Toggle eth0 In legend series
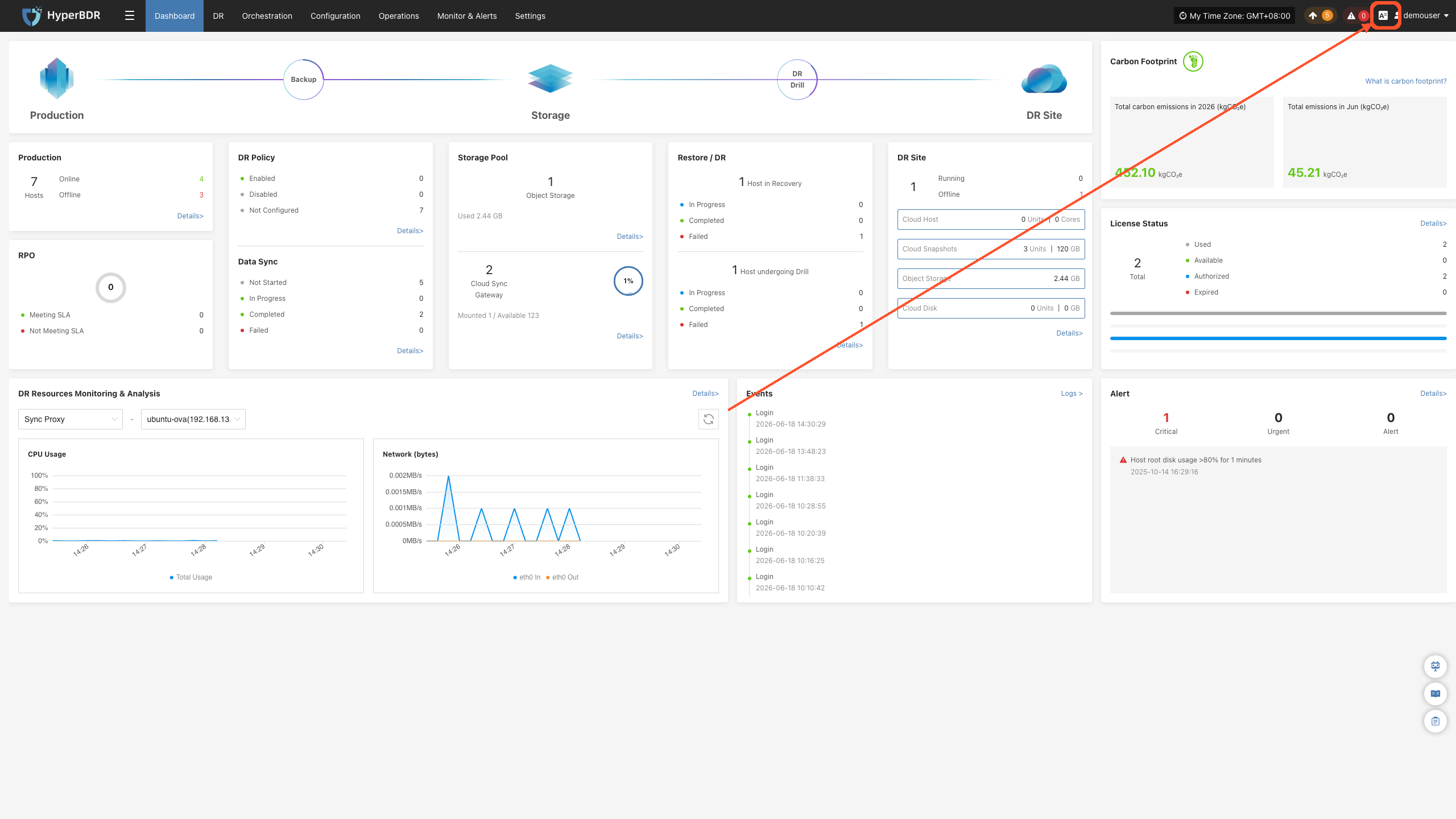 point(527,577)
